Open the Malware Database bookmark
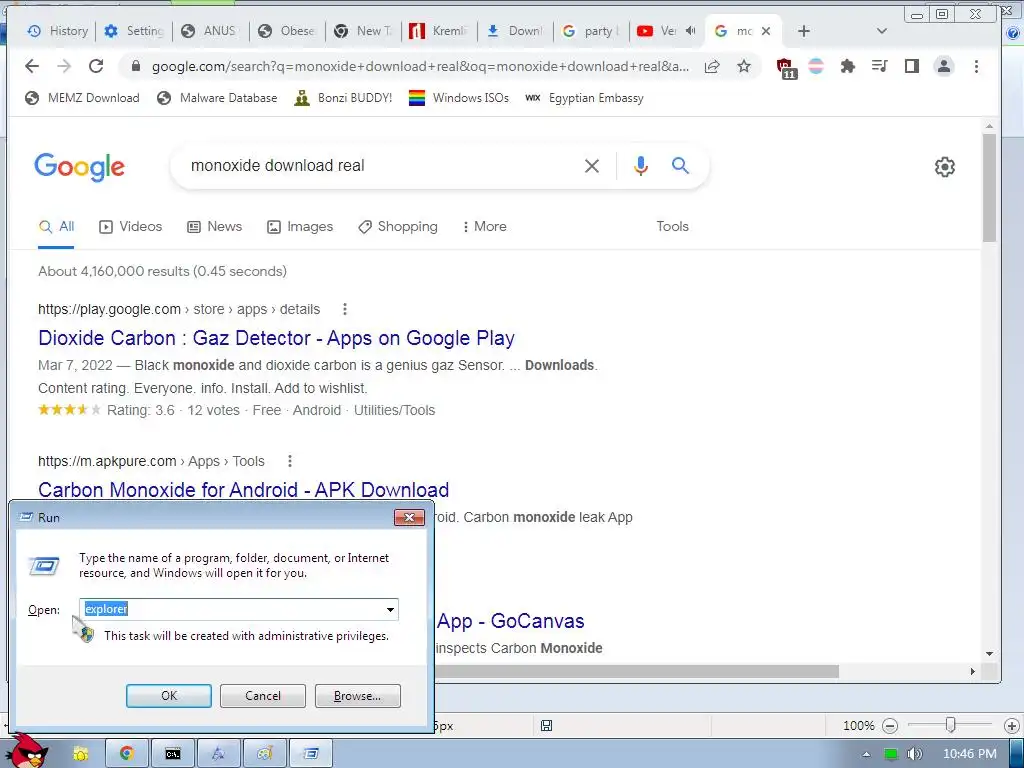Viewport: 1024px width, 768px height. (217, 98)
